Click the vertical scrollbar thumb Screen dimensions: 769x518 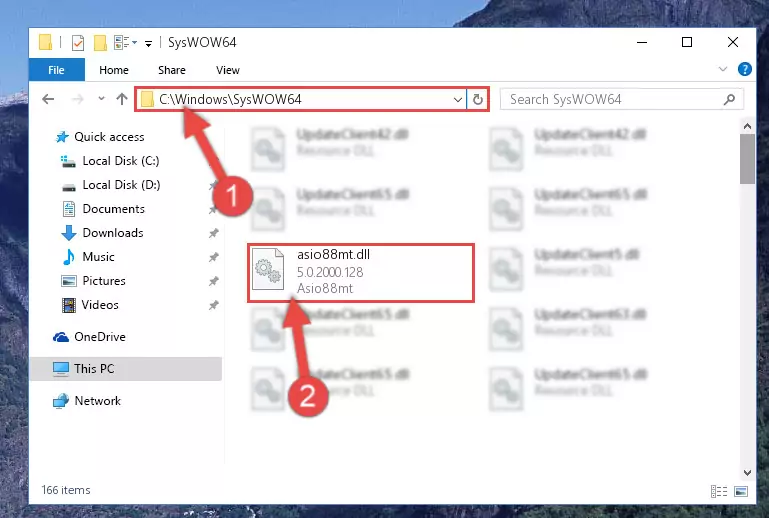[747, 159]
